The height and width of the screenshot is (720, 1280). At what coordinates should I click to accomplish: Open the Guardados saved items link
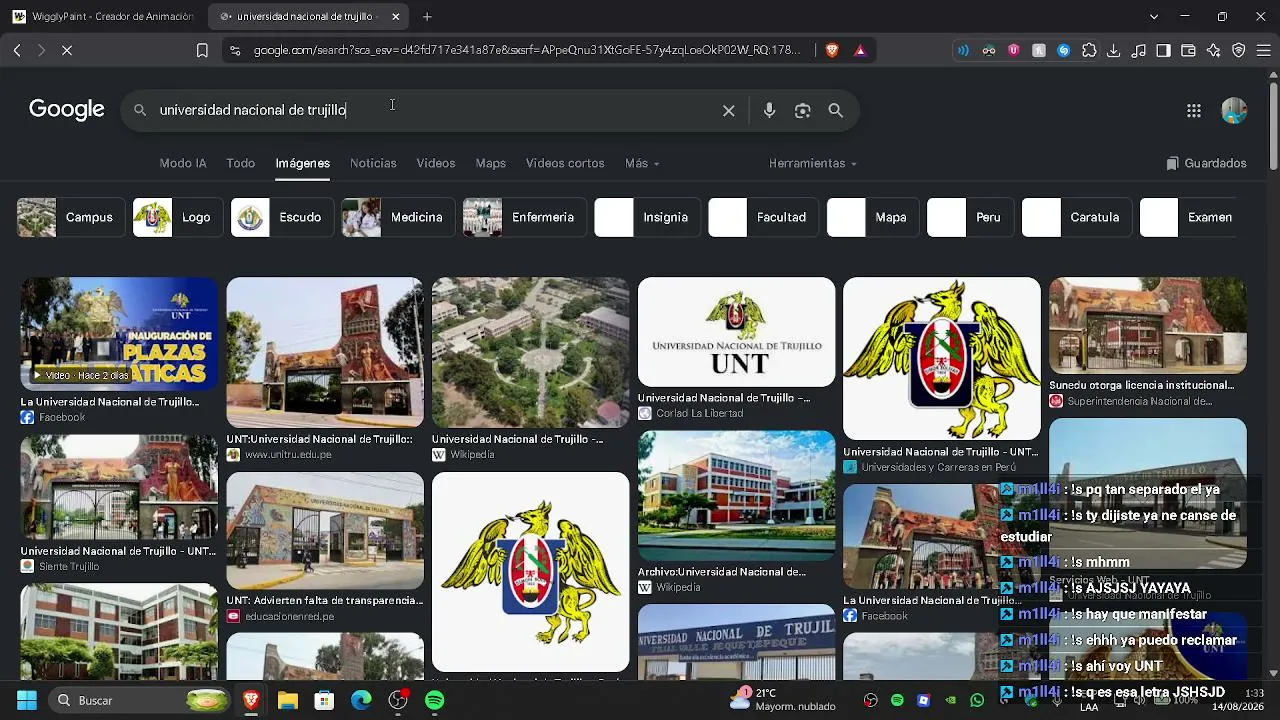(1206, 163)
